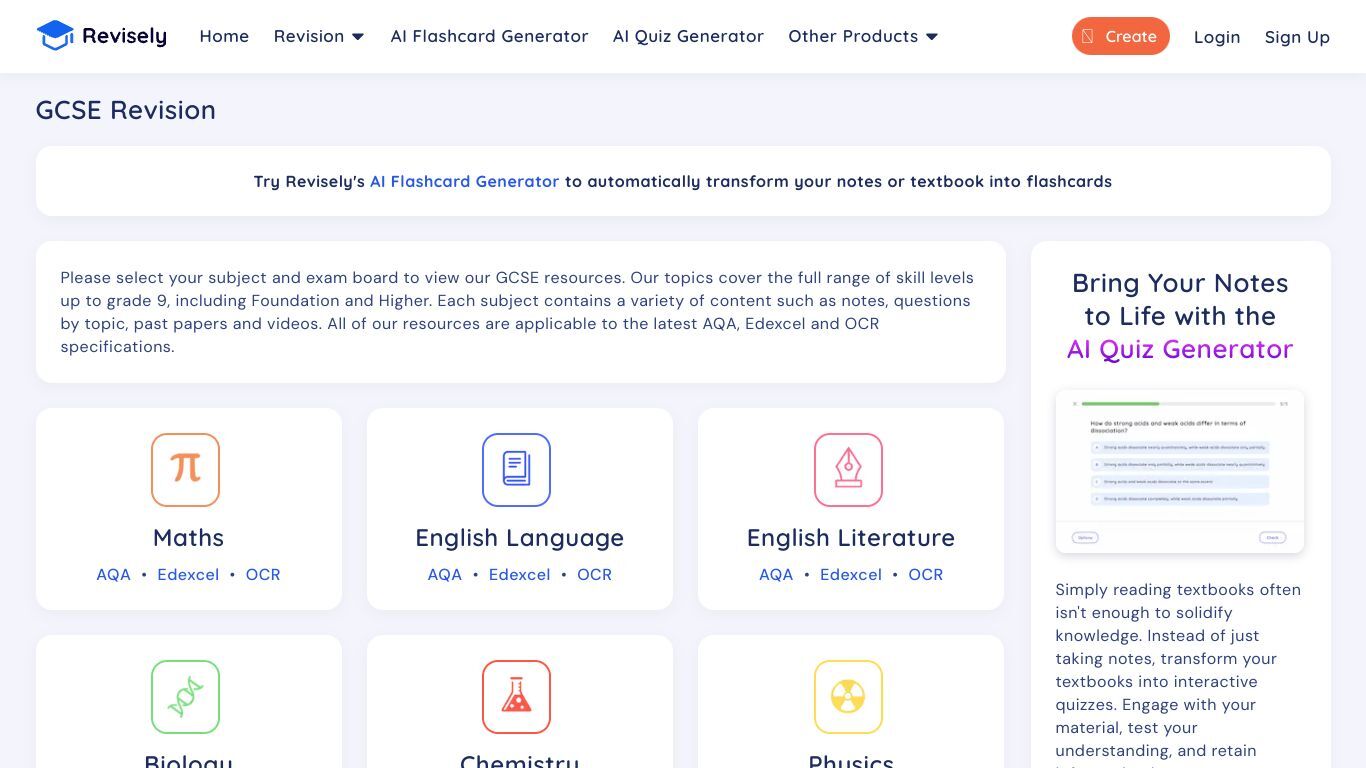Screen dimensions: 1366x768
Task: Select the English Literature pen nib icon
Action: pos(848,470)
